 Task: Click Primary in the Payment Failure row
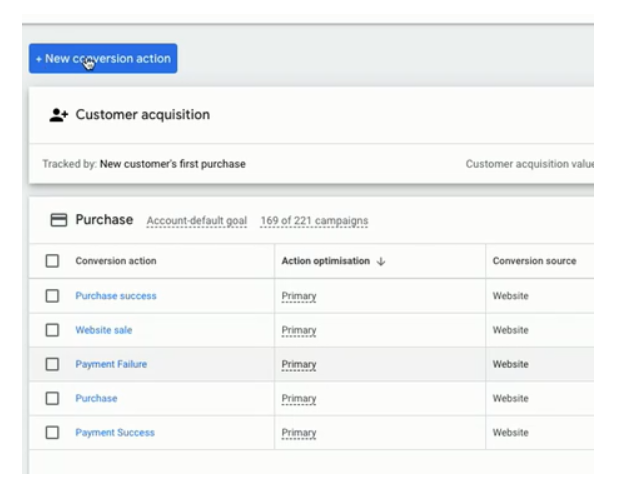(299, 364)
